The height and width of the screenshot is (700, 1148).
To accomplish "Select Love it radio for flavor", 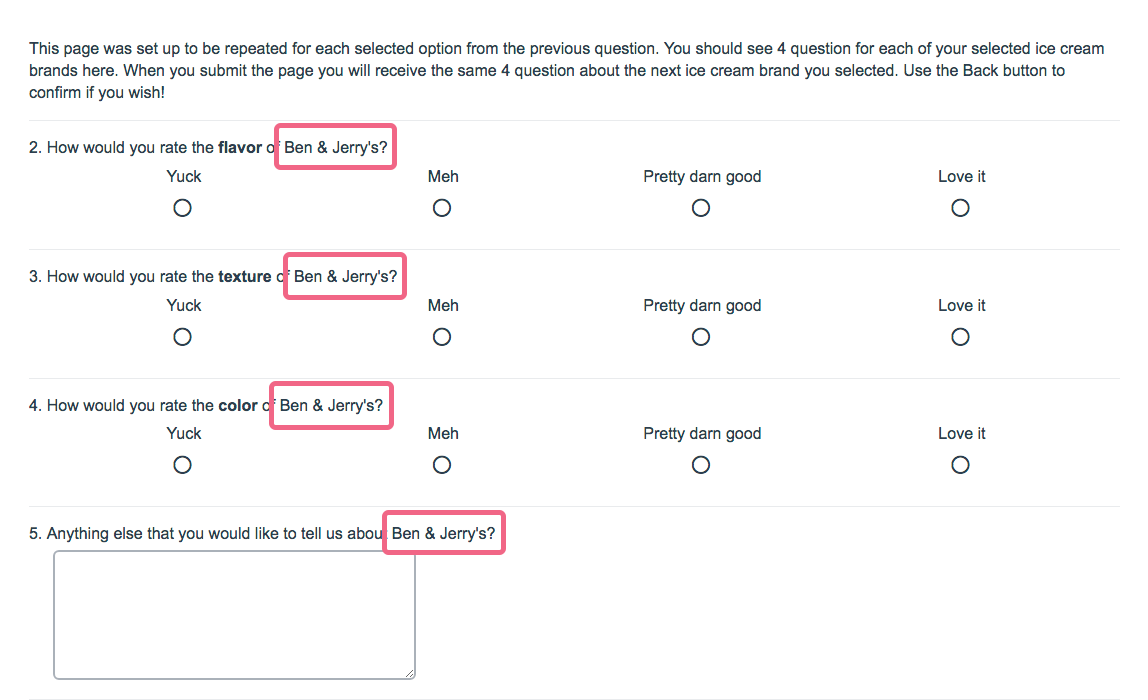I will (960, 208).
